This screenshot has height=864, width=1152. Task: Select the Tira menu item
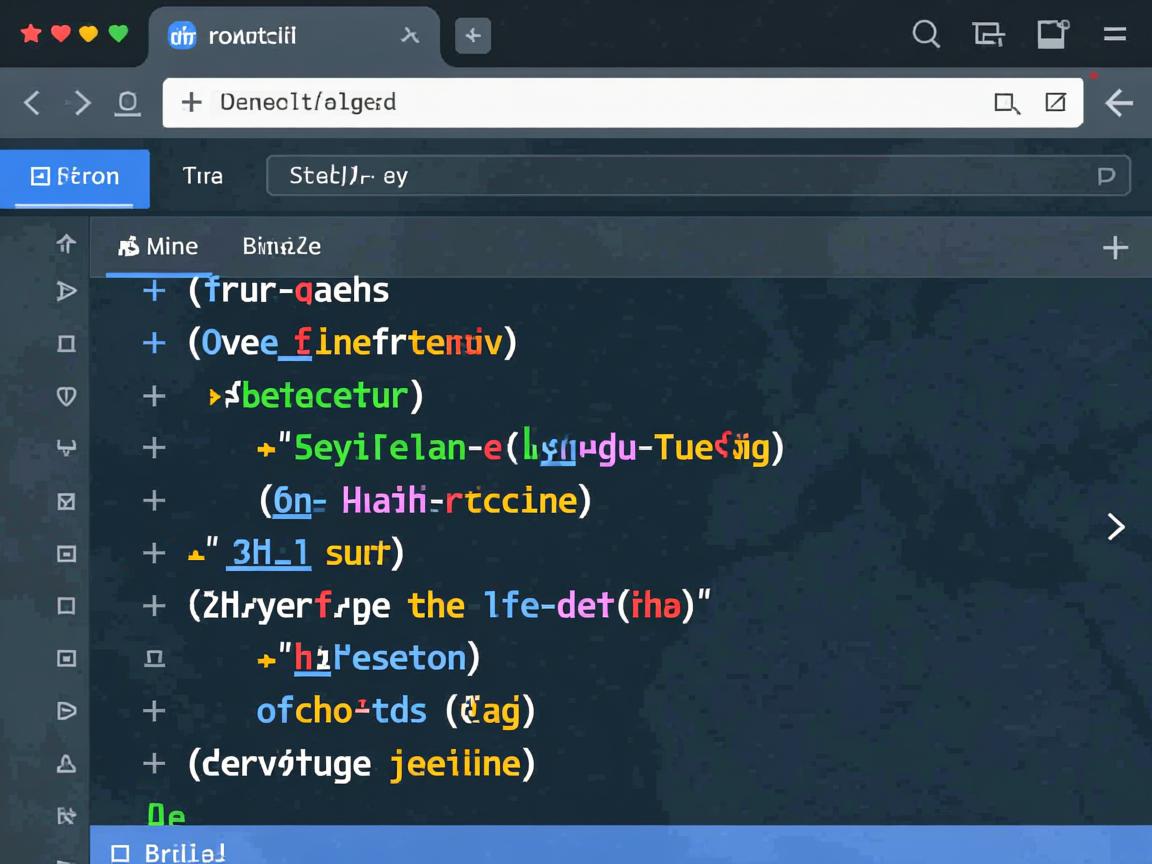point(202,176)
